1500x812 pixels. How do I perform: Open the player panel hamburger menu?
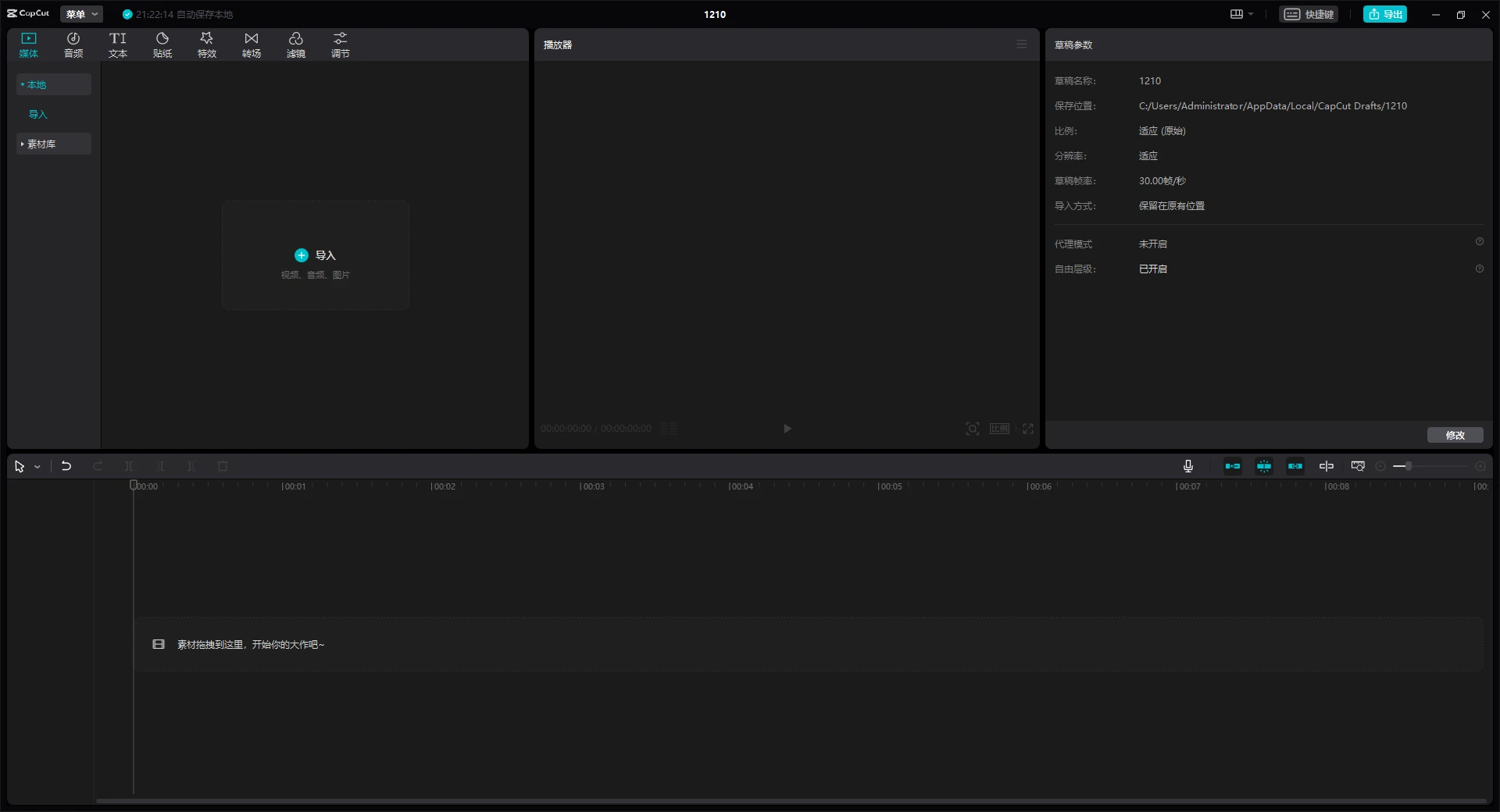[x=1022, y=45]
